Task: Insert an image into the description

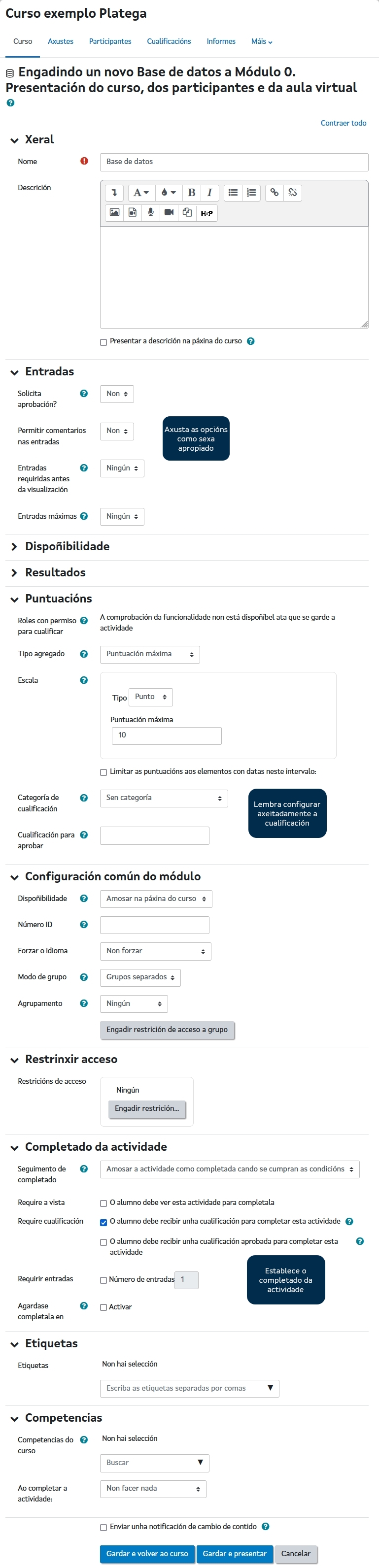Action: coord(114,213)
